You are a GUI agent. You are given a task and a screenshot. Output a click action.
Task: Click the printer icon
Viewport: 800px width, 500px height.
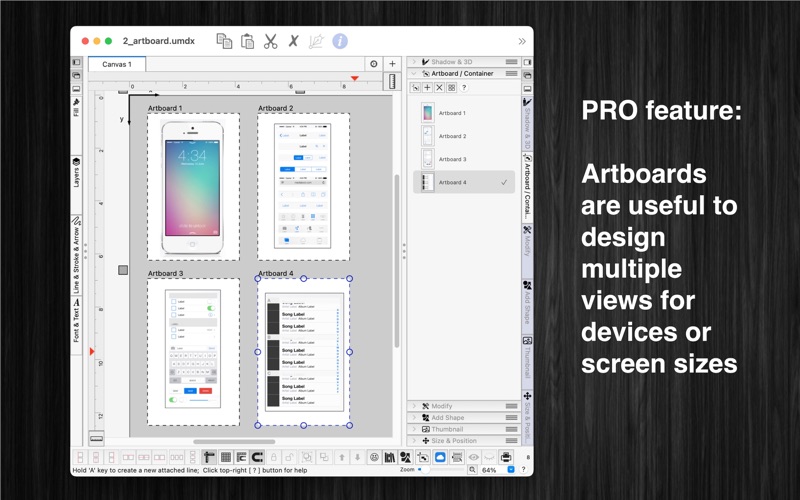(506, 457)
